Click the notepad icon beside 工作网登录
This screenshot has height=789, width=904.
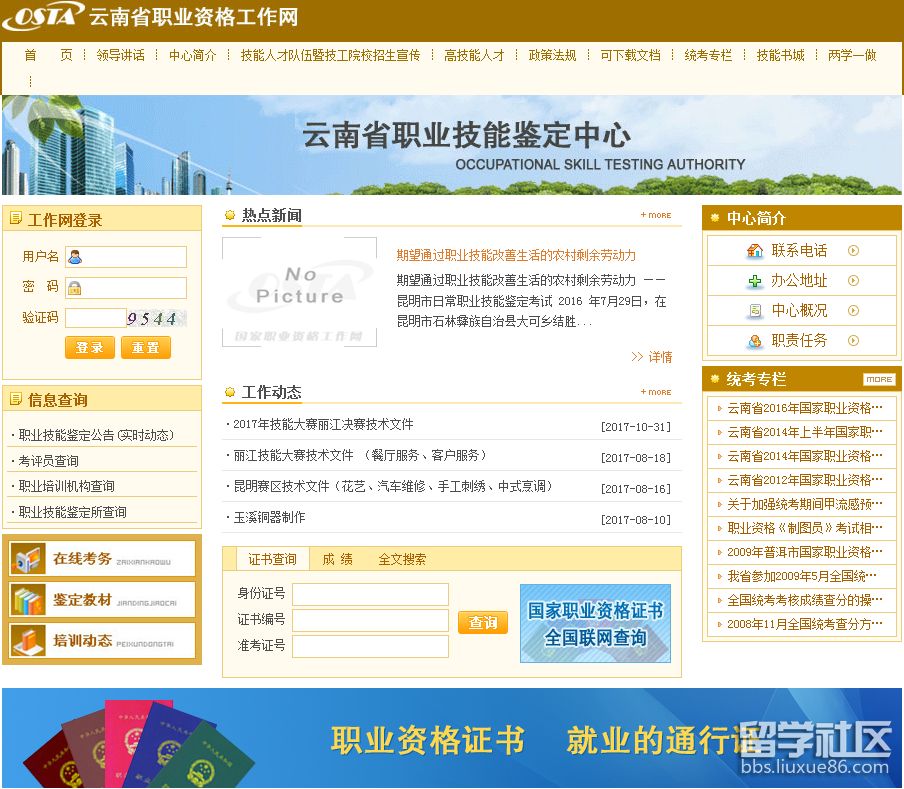tap(16, 218)
